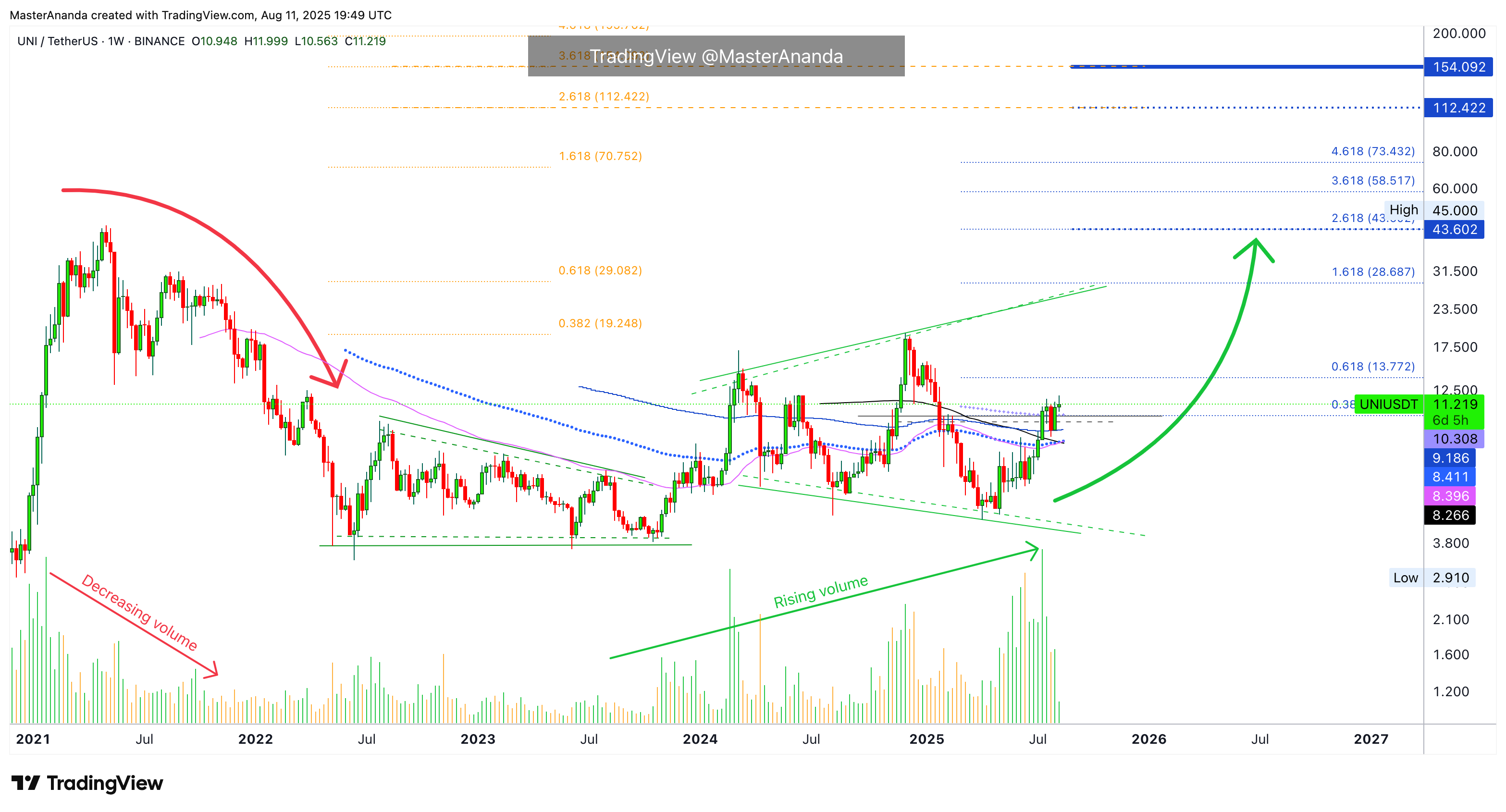Click the 8.411 blue price label
The width and height of the screenshot is (1506, 812).
[x=1450, y=477]
